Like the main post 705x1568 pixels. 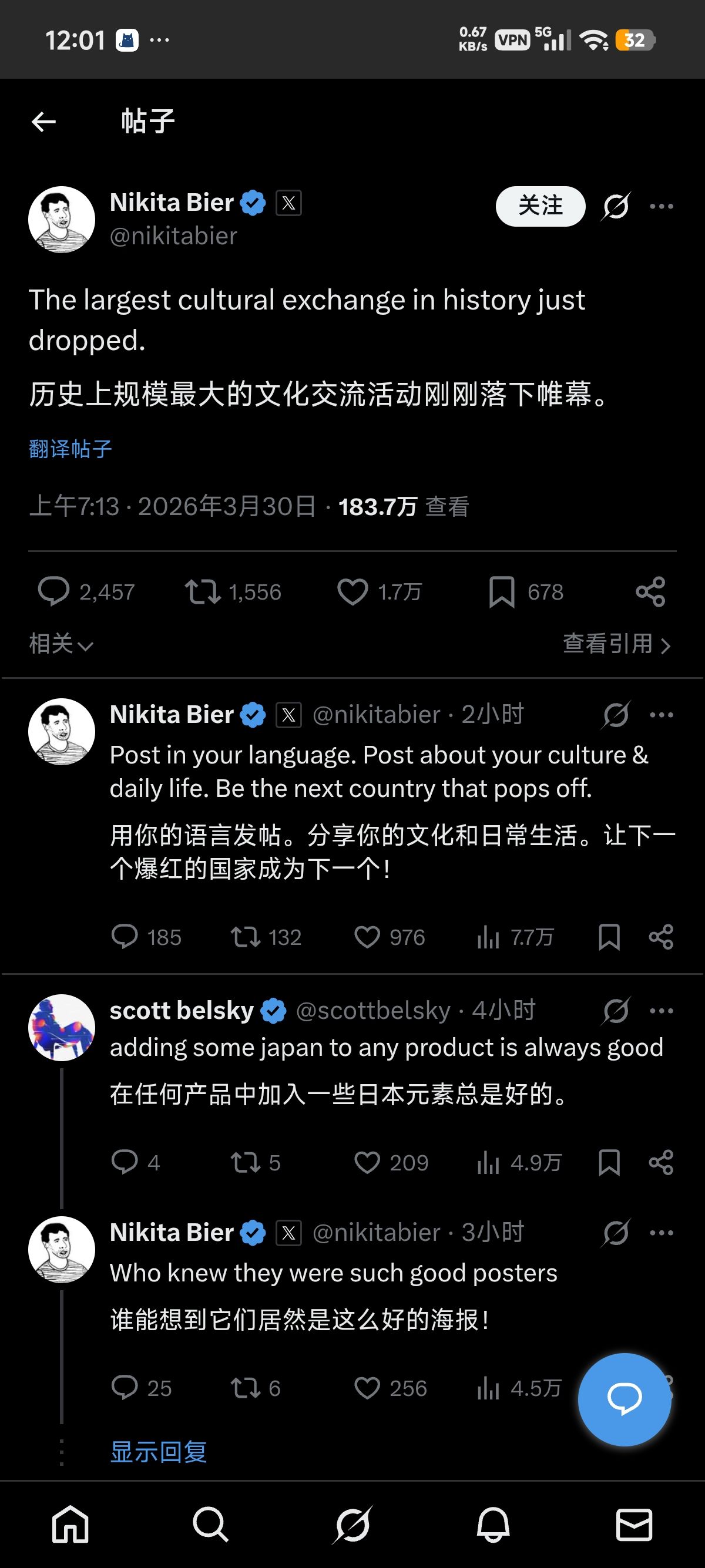(x=353, y=591)
